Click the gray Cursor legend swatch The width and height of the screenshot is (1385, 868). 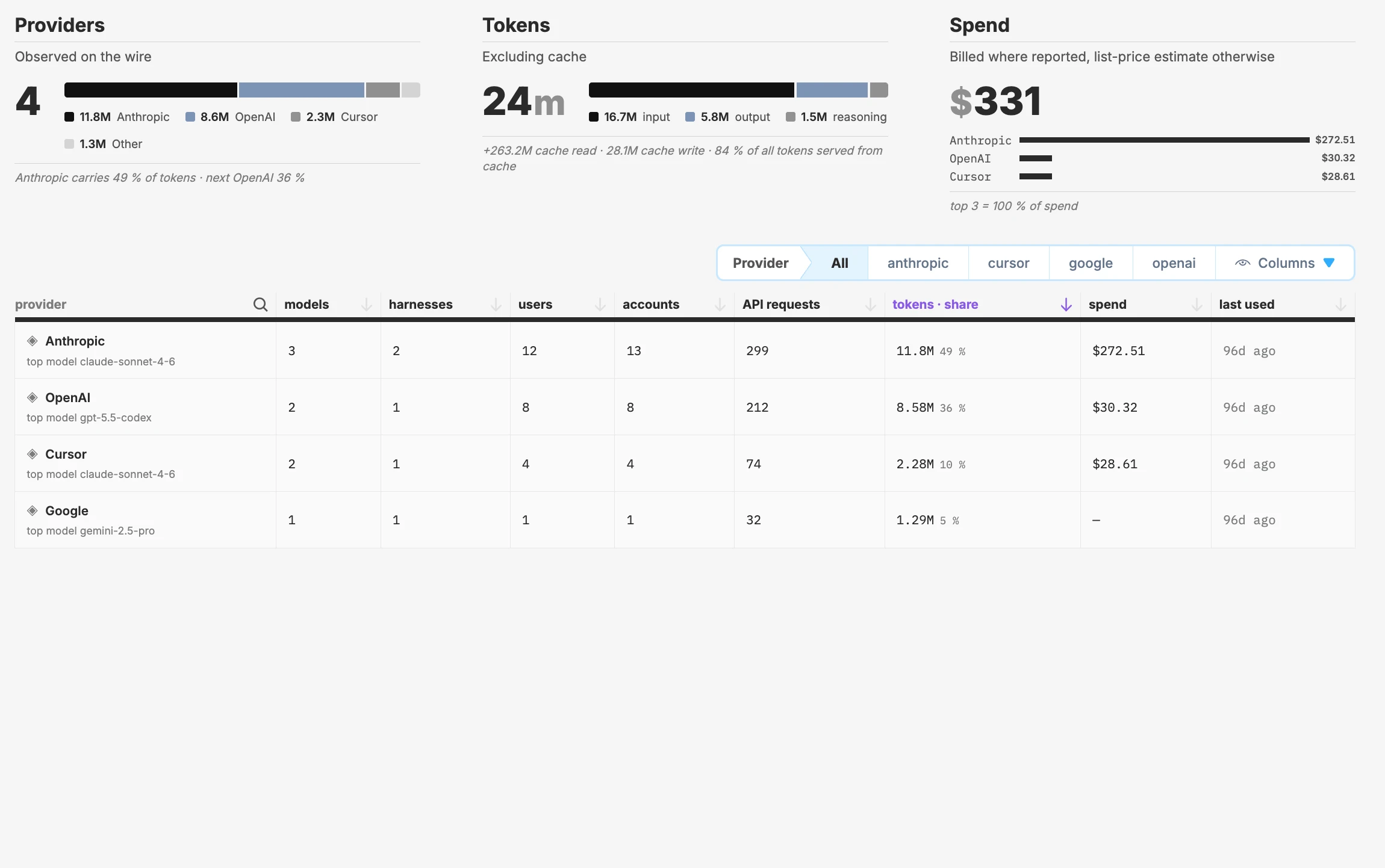pos(296,117)
